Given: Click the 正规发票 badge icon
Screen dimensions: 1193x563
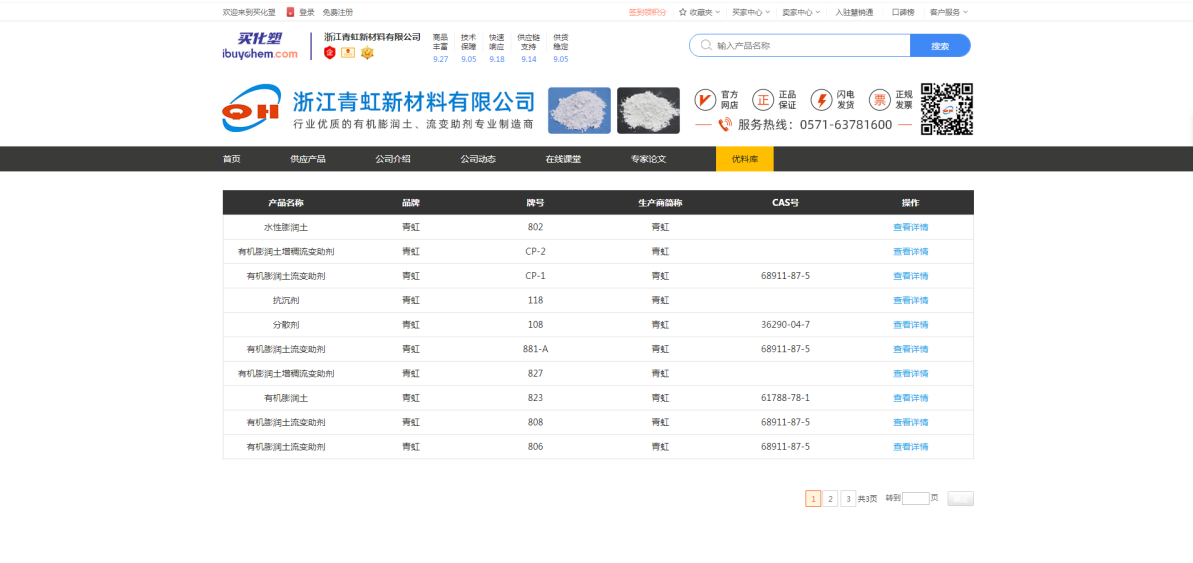Looking at the screenshot, I should click(880, 100).
